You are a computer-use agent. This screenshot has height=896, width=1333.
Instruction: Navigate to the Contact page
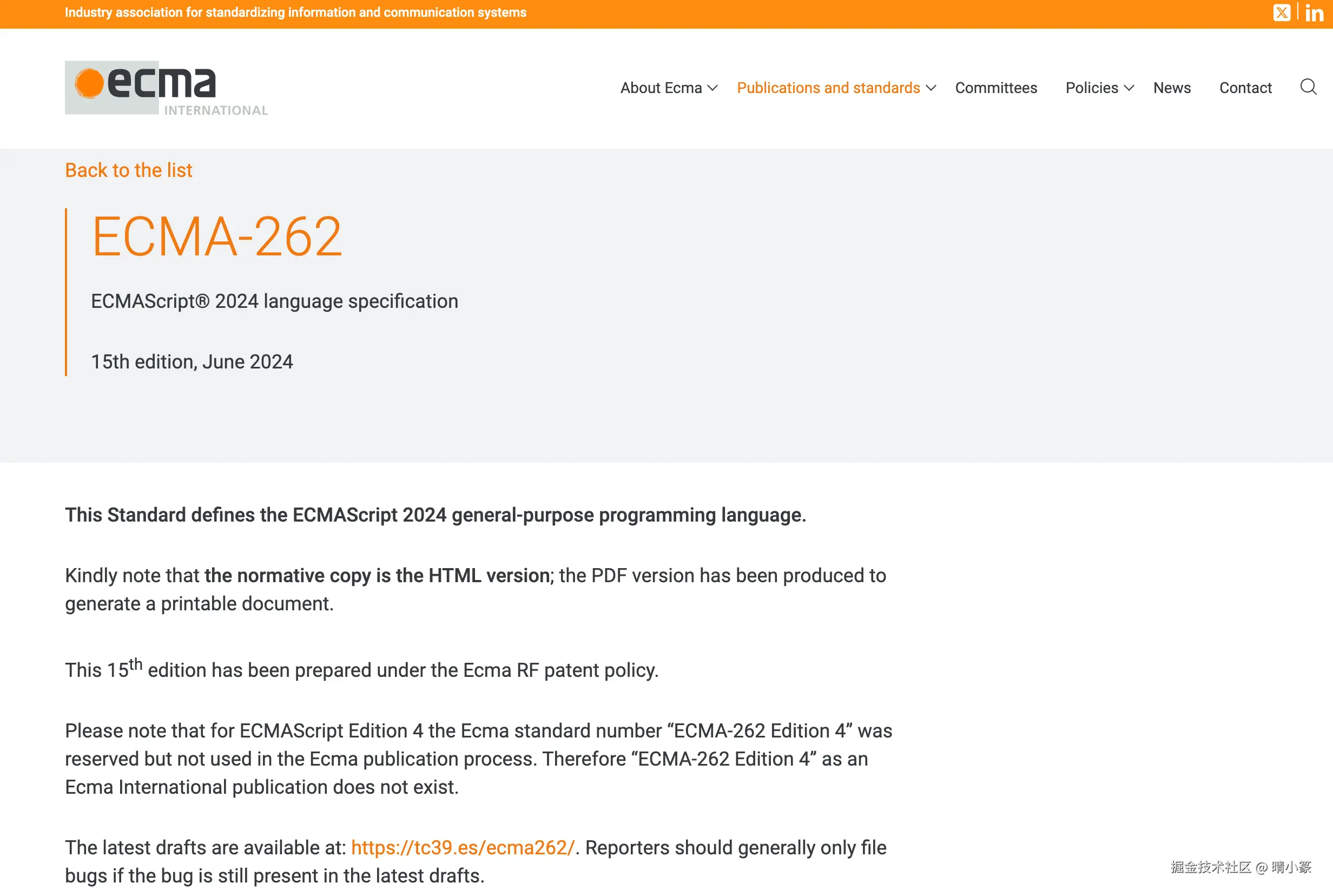point(1245,88)
